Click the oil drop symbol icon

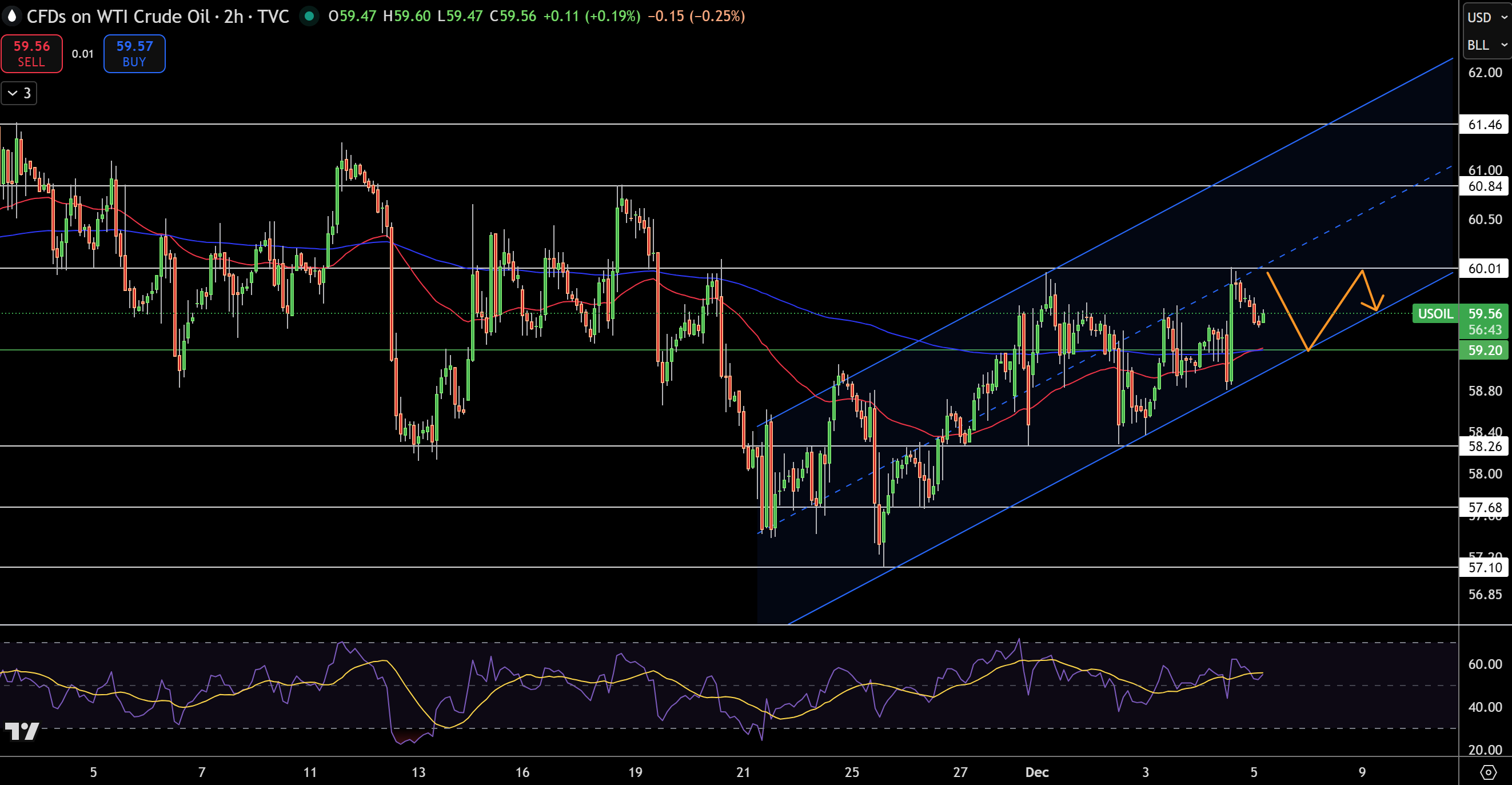[x=12, y=16]
